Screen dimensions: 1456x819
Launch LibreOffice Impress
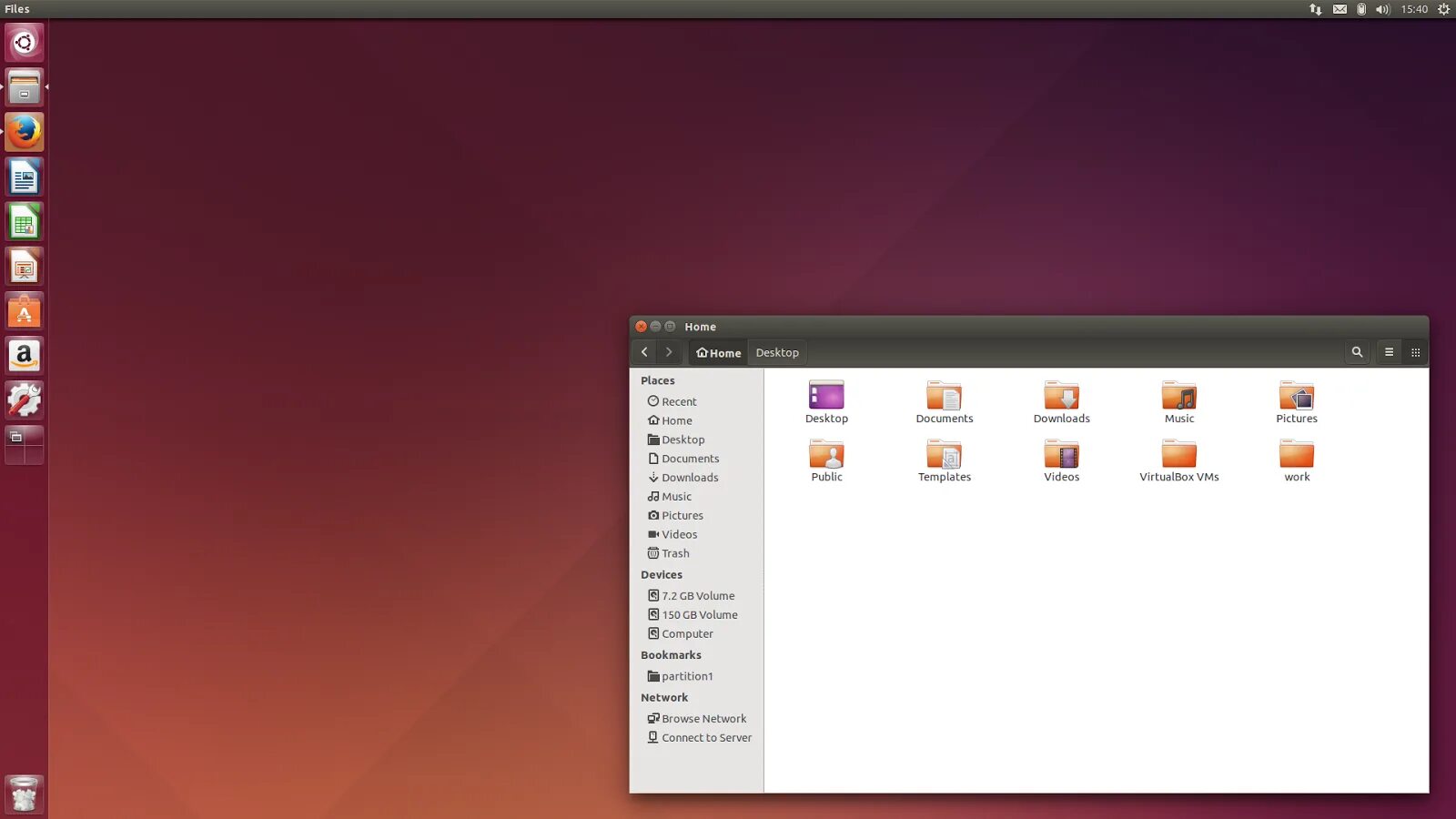[x=25, y=266]
